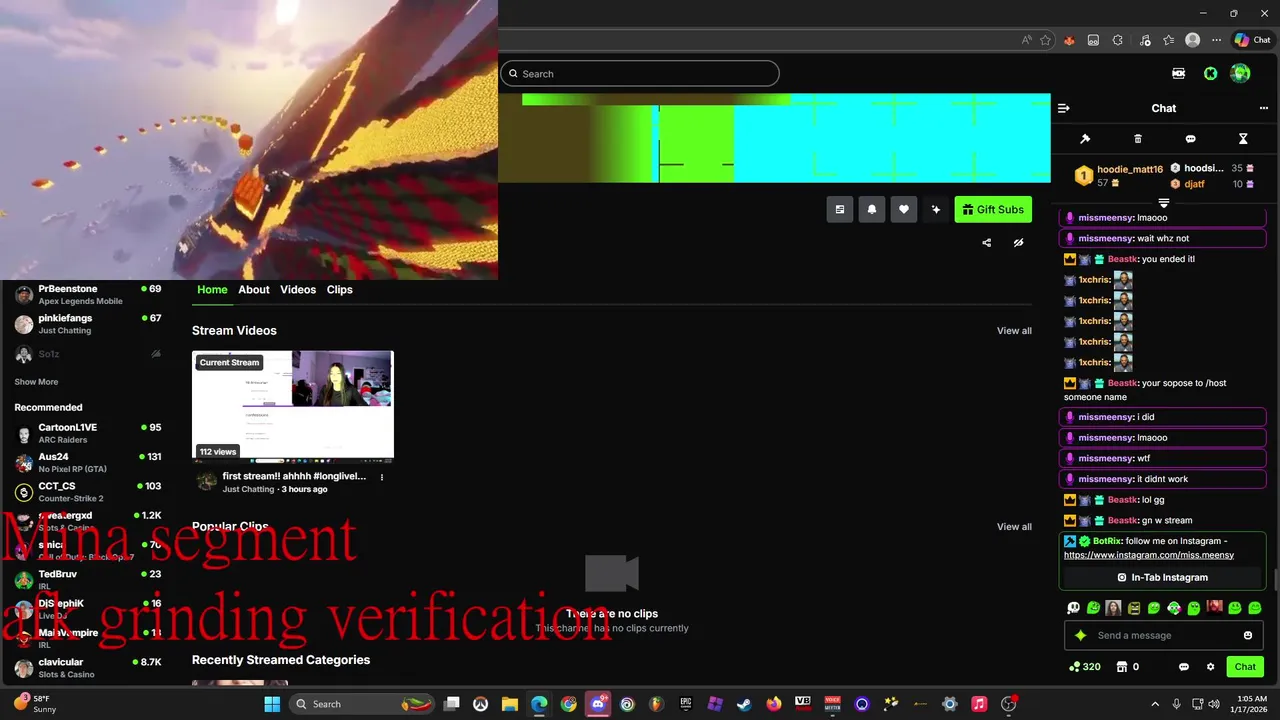Viewport: 1280px width, 720px height.
Task: Toggle the crossed-out eye hide icon
Action: coord(1018,242)
